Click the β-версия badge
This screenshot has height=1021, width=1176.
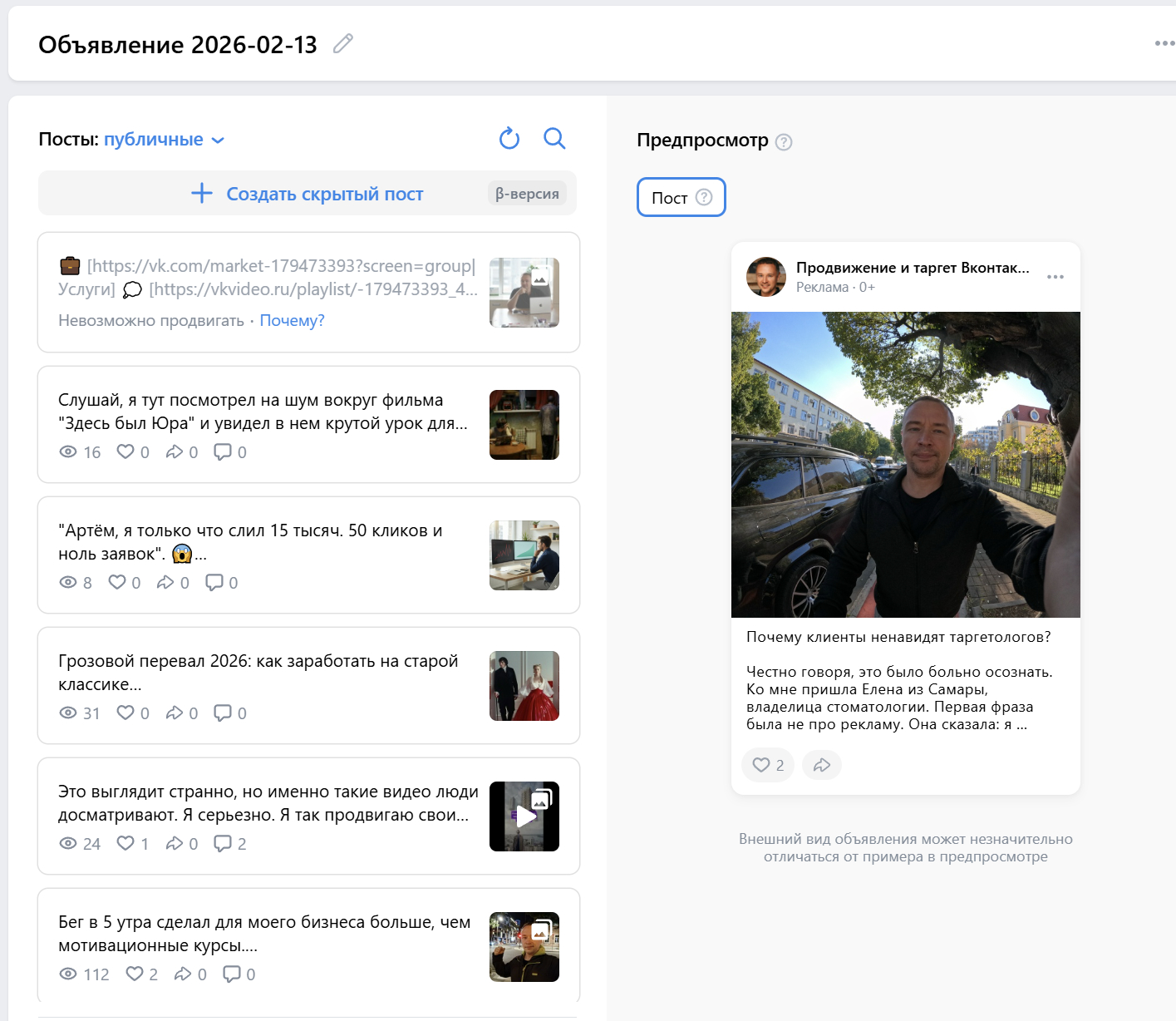click(x=527, y=194)
